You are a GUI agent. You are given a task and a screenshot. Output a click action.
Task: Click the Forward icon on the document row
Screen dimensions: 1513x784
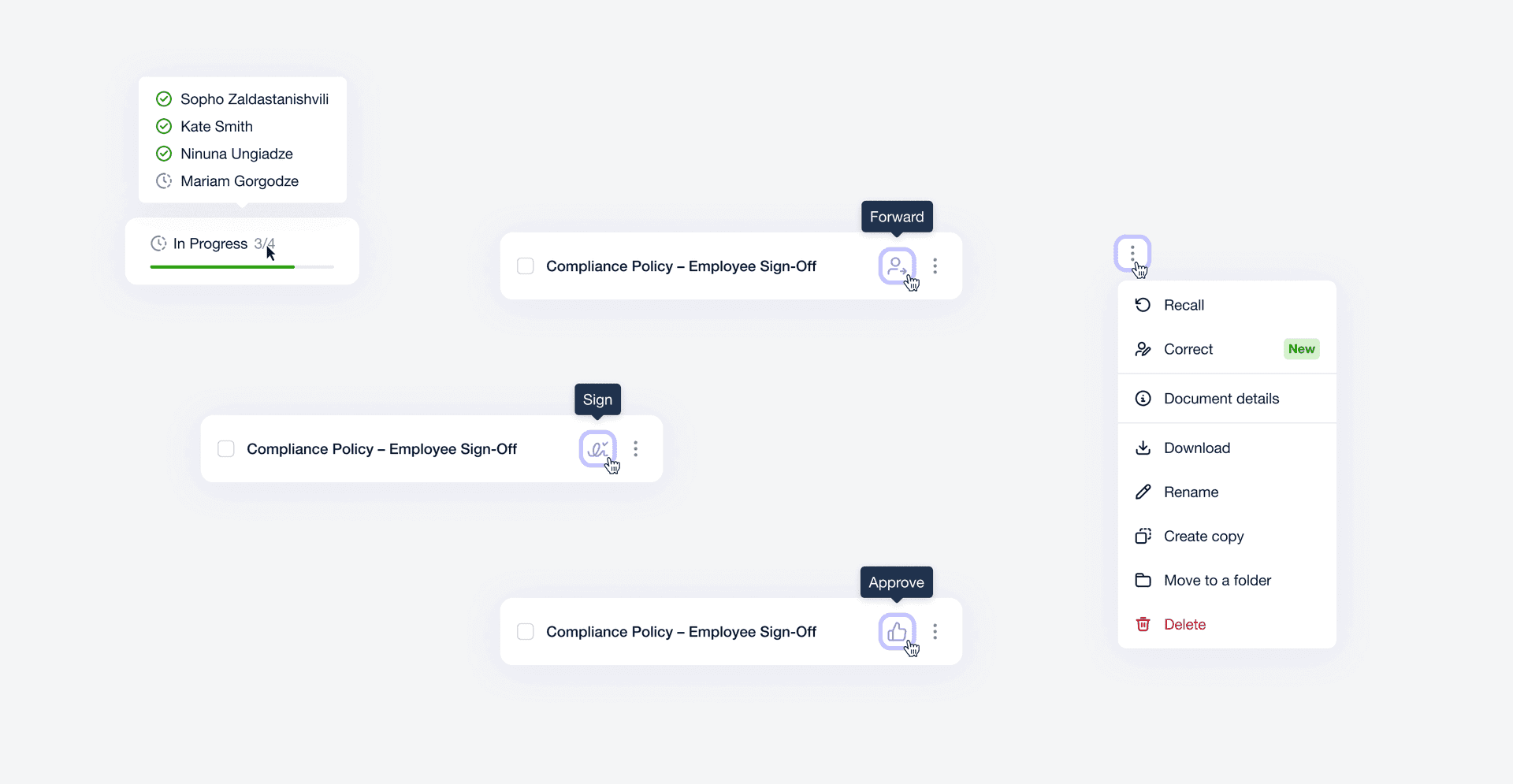pyautogui.click(x=897, y=266)
